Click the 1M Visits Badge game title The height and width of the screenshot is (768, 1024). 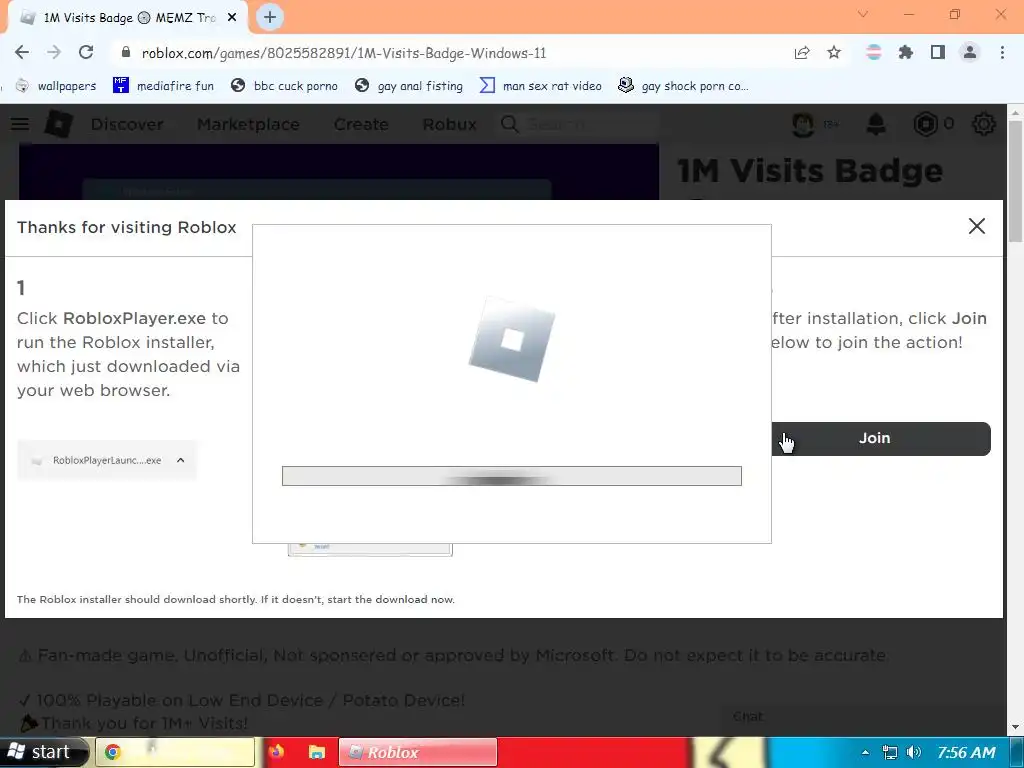point(810,171)
